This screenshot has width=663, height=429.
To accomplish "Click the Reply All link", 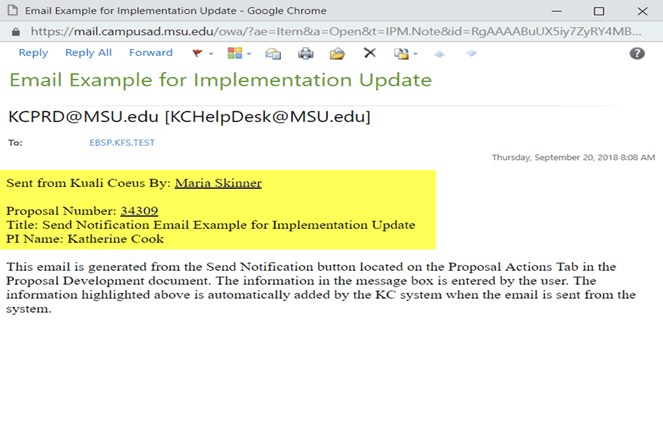I will pos(88,53).
